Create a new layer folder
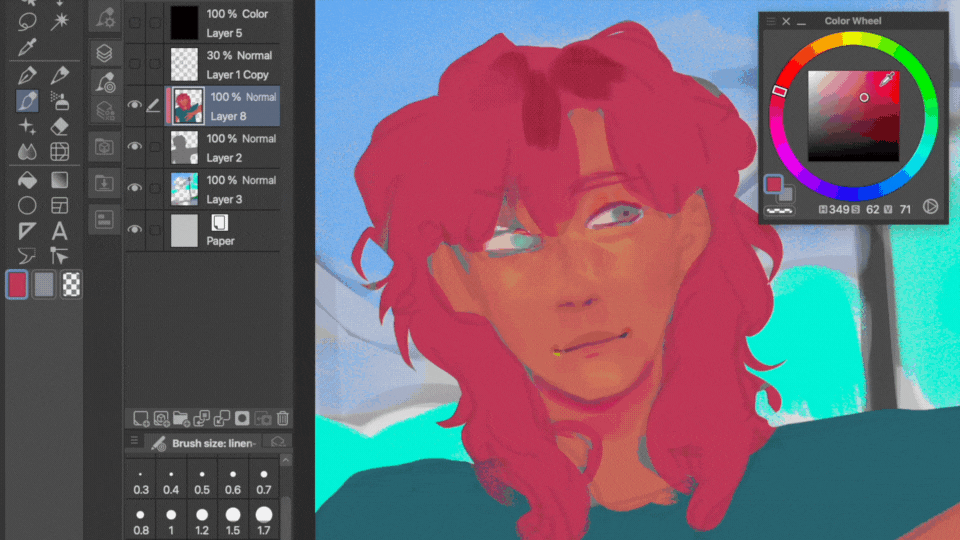This screenshot has height=540, width=960. 181,419
